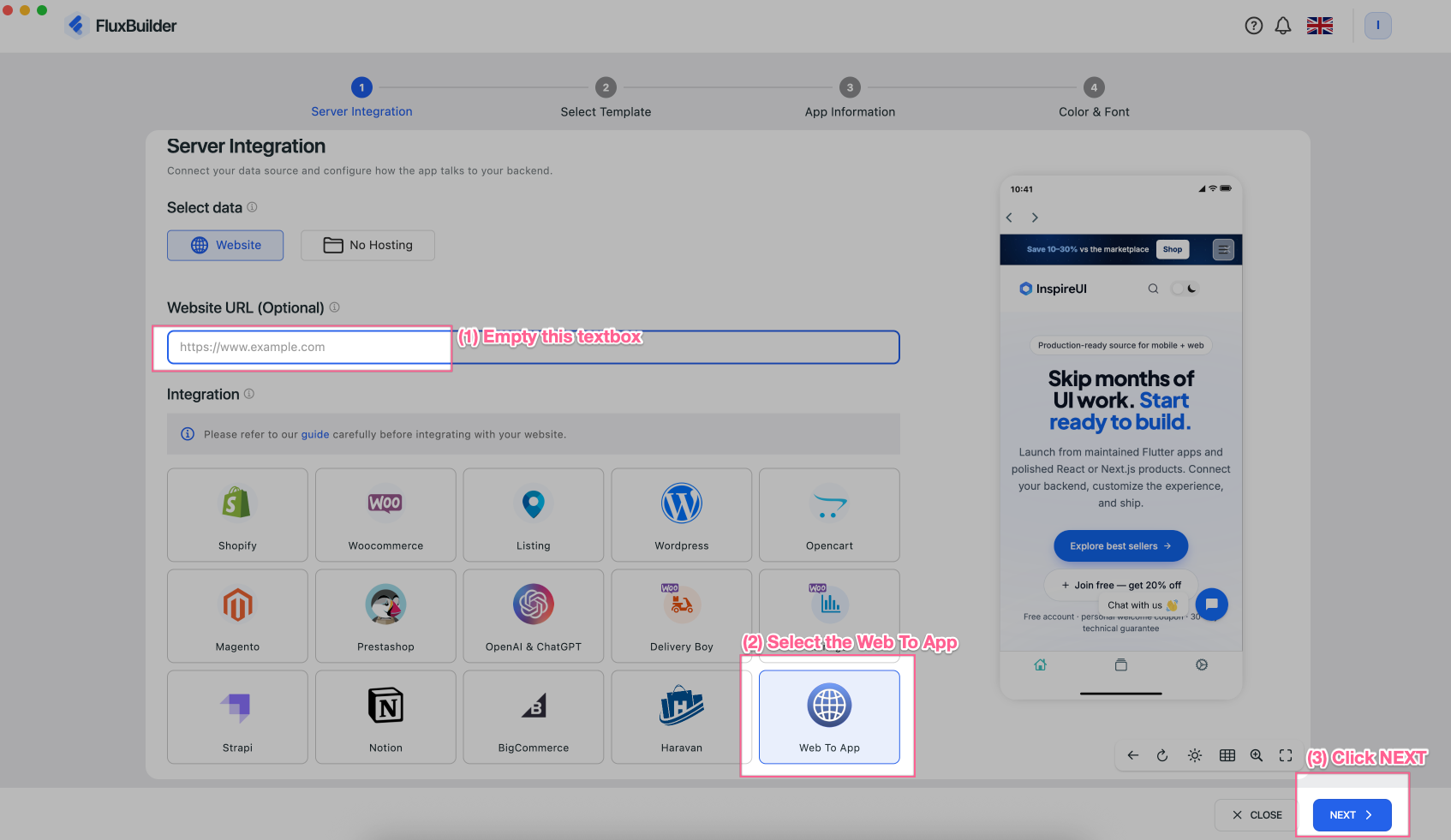Select the Notion integration
This screenshot has height=840, width=1451.
tap(385, 717)
